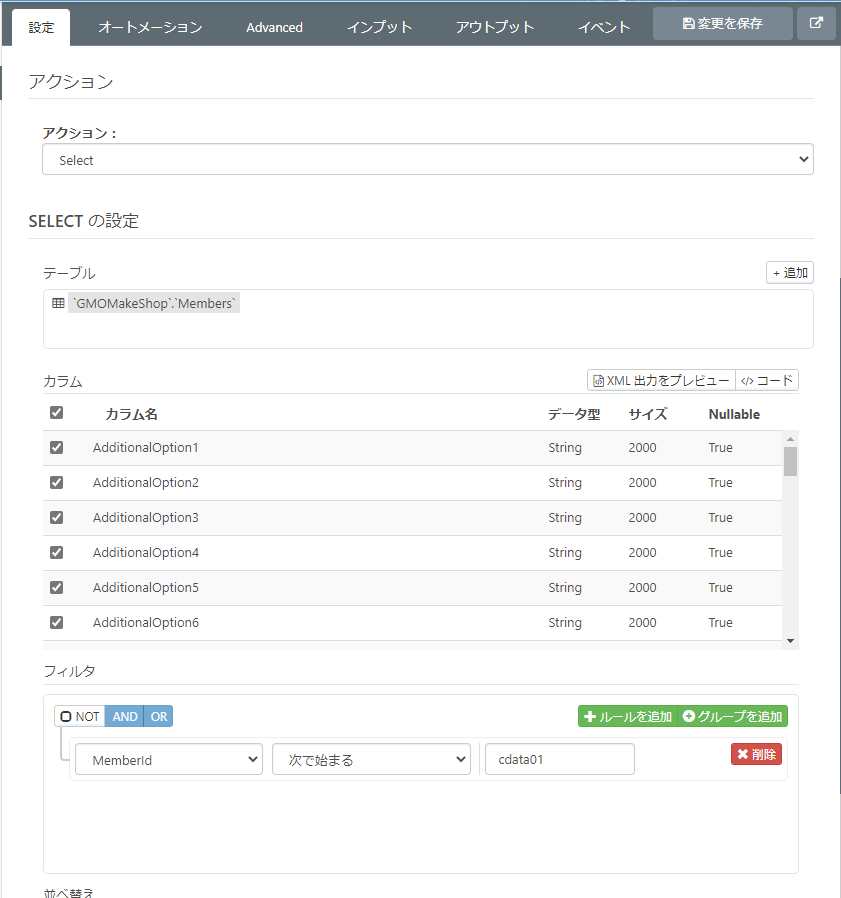Open the オートメーション tab
The height and width of the screenshot is (898, 841).
(150, 27)
